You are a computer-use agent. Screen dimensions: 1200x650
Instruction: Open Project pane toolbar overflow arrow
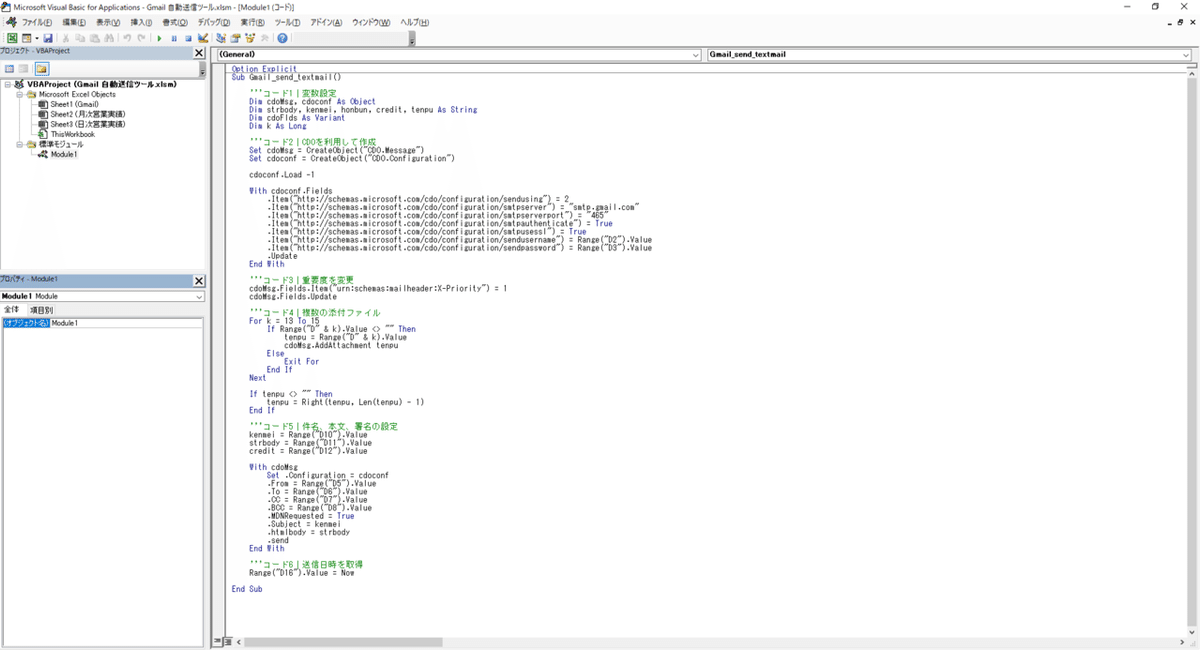[202, 71]
